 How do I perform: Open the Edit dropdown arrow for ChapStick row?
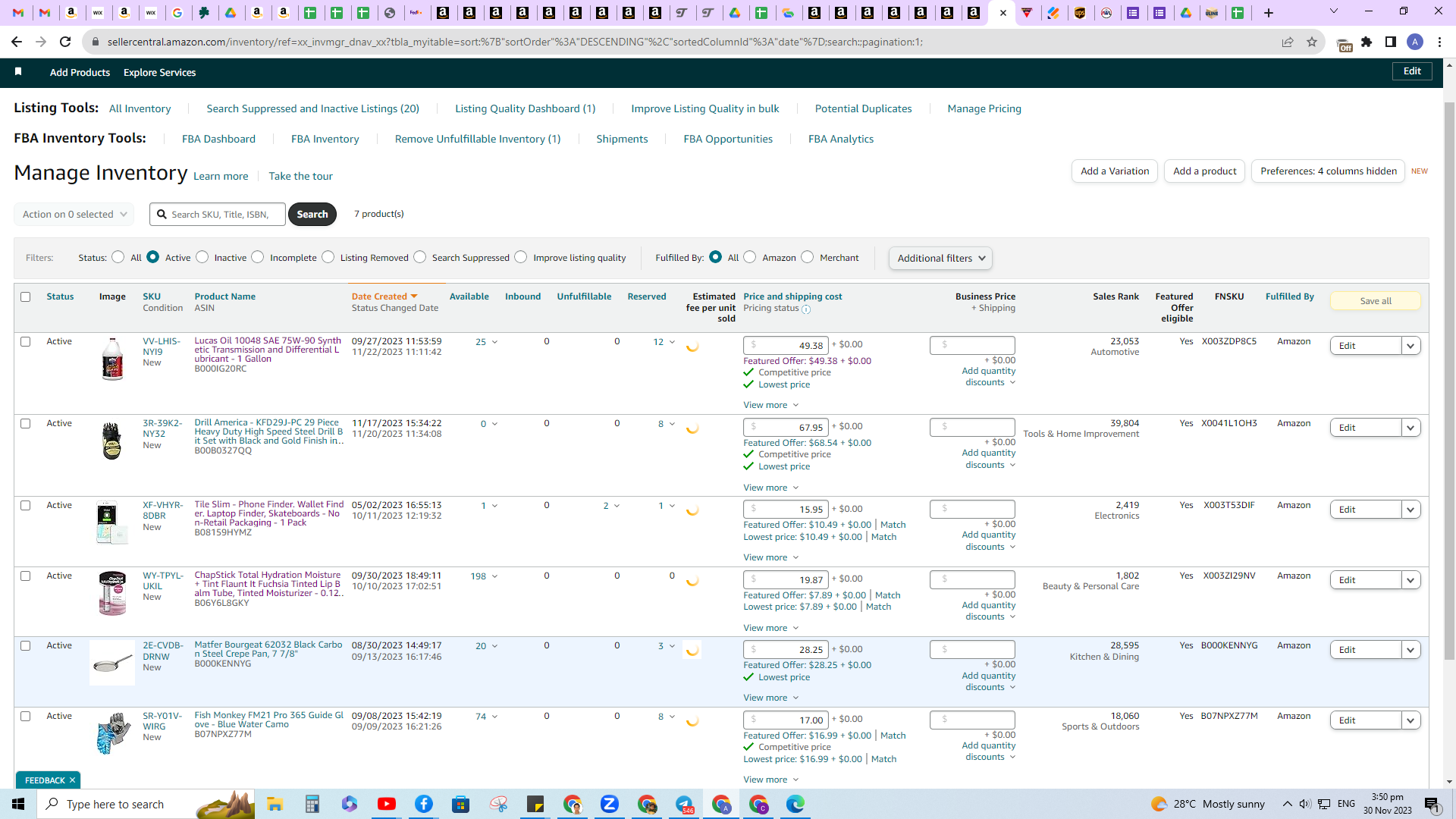(x=1410, y=580)
